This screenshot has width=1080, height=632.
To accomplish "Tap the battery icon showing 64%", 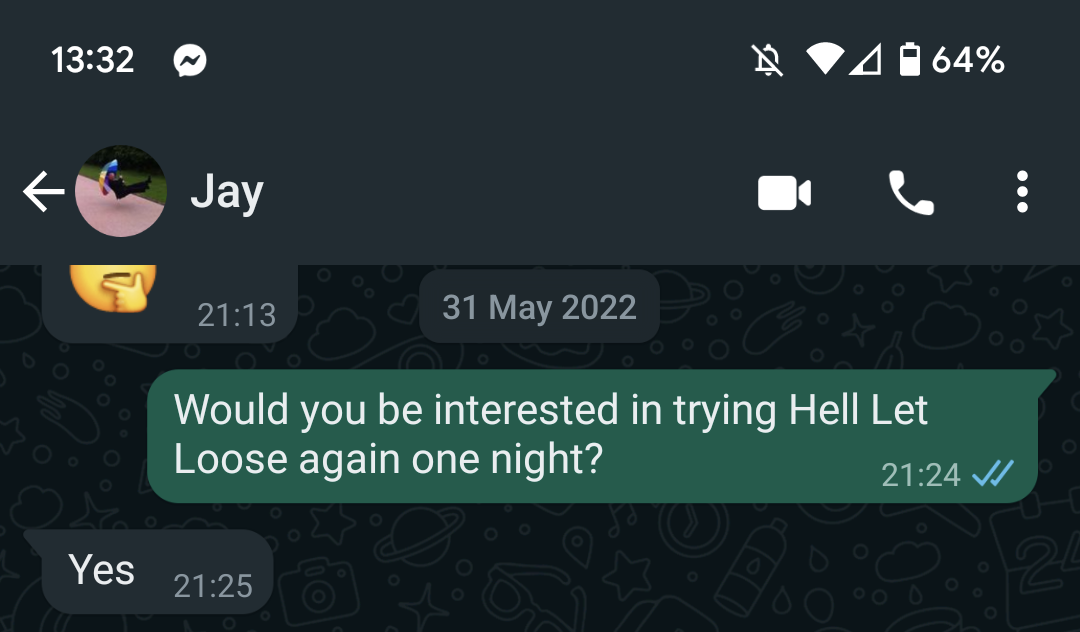I will tap(910, 59).
